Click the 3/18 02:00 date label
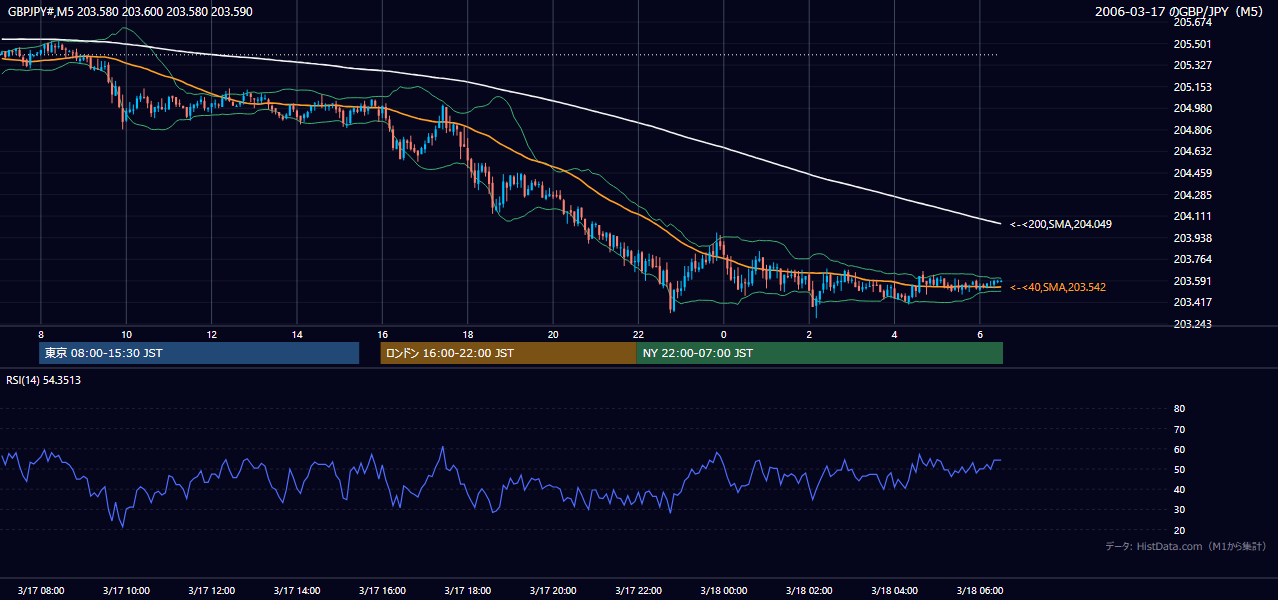This screenshot has width=1278, height=600. tap(809, 591)
